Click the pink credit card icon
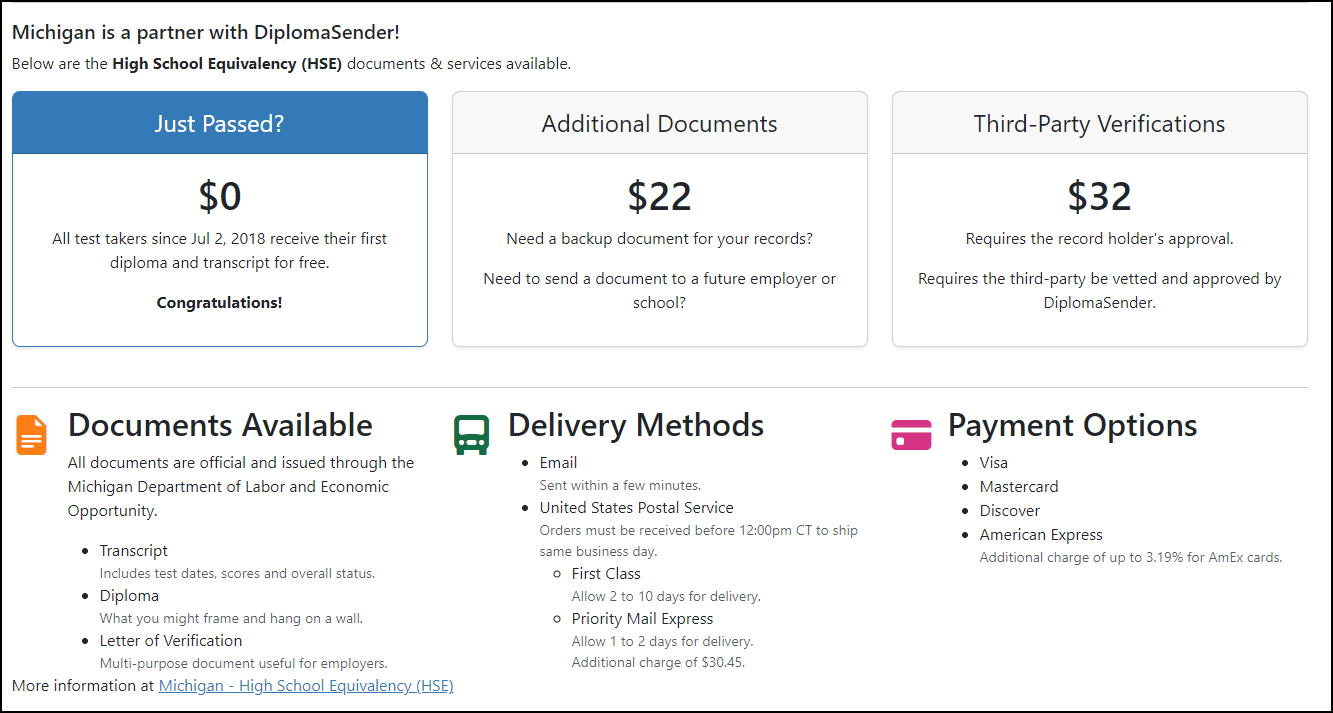The height and width of the screenshot is (713, 1333). (911, 435)
